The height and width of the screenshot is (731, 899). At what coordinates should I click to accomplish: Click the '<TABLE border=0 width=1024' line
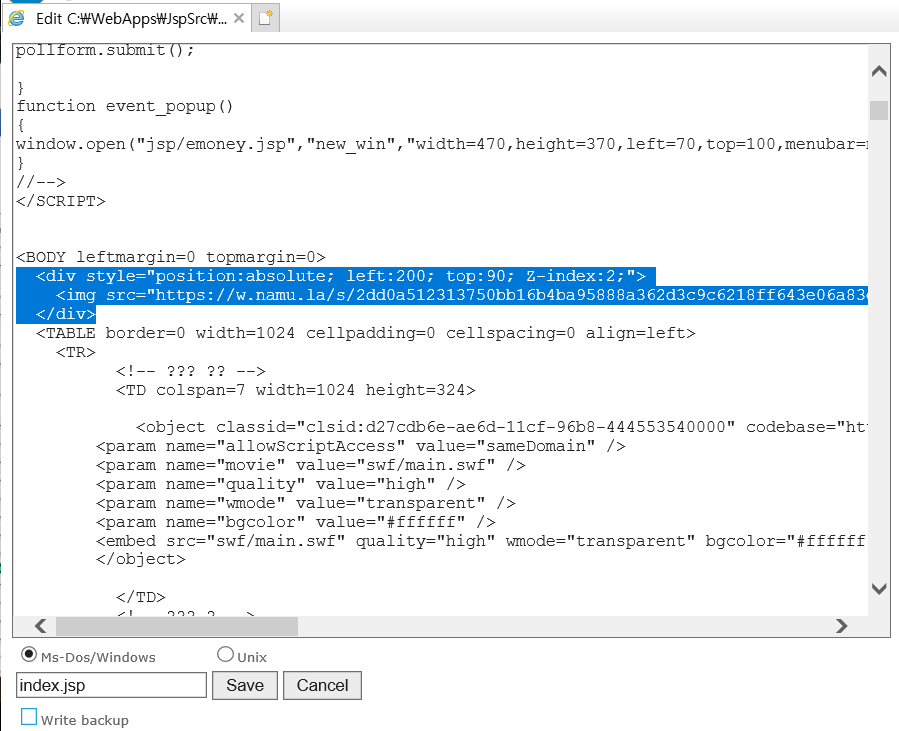[365, 333]
